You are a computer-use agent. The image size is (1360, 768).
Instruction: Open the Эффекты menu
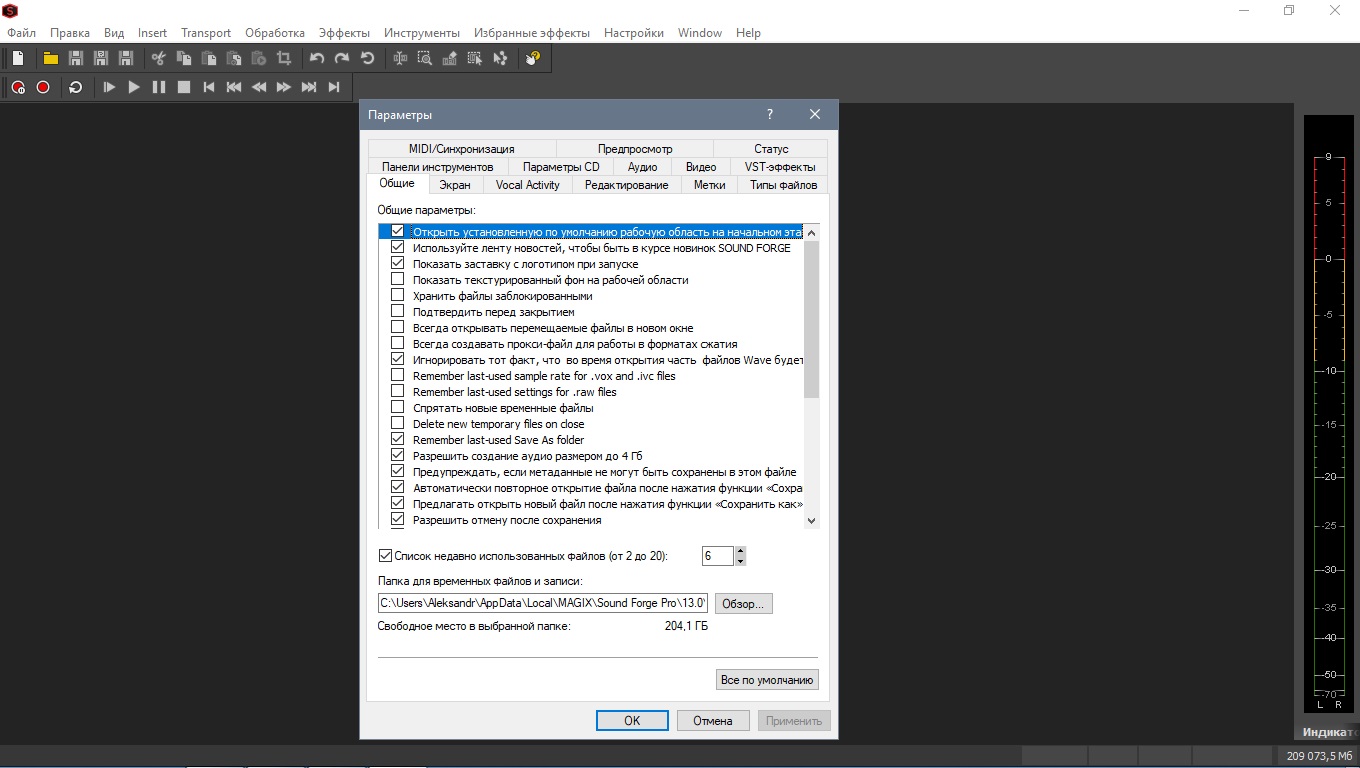344,33
